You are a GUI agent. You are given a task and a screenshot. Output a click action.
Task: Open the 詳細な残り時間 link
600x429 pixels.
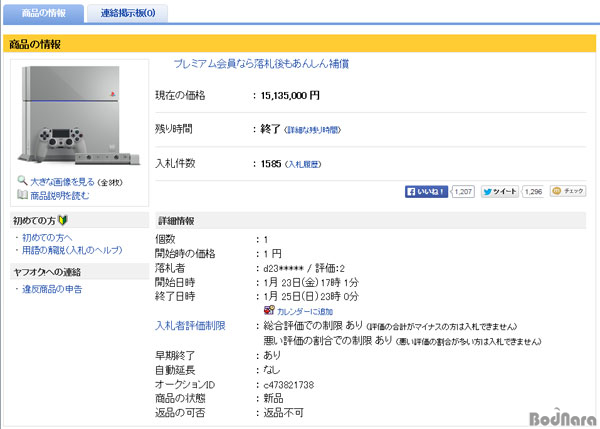click(x=313, y=130)
